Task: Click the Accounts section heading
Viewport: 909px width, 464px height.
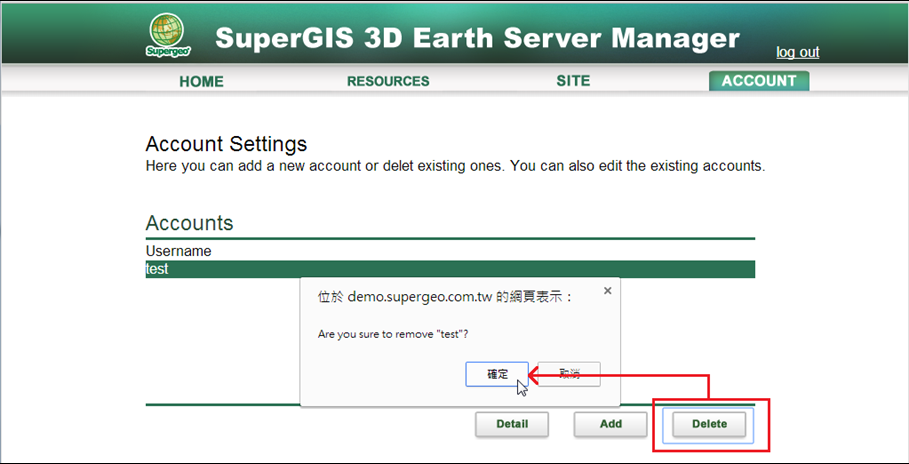Action: tap(189, 223)
